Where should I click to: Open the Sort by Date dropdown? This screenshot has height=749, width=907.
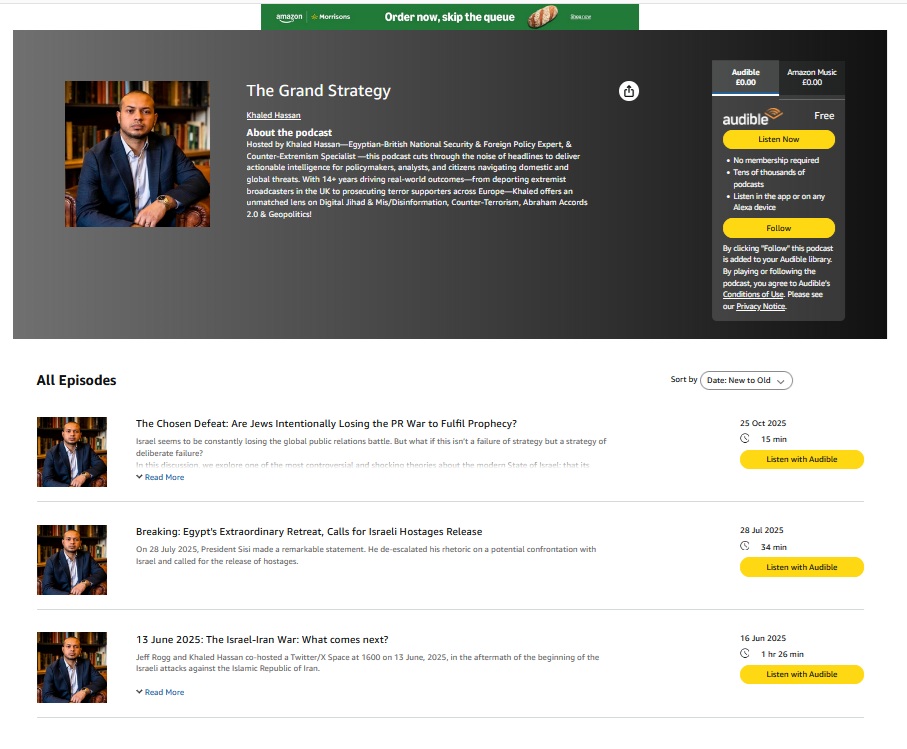tap(746, 381)
